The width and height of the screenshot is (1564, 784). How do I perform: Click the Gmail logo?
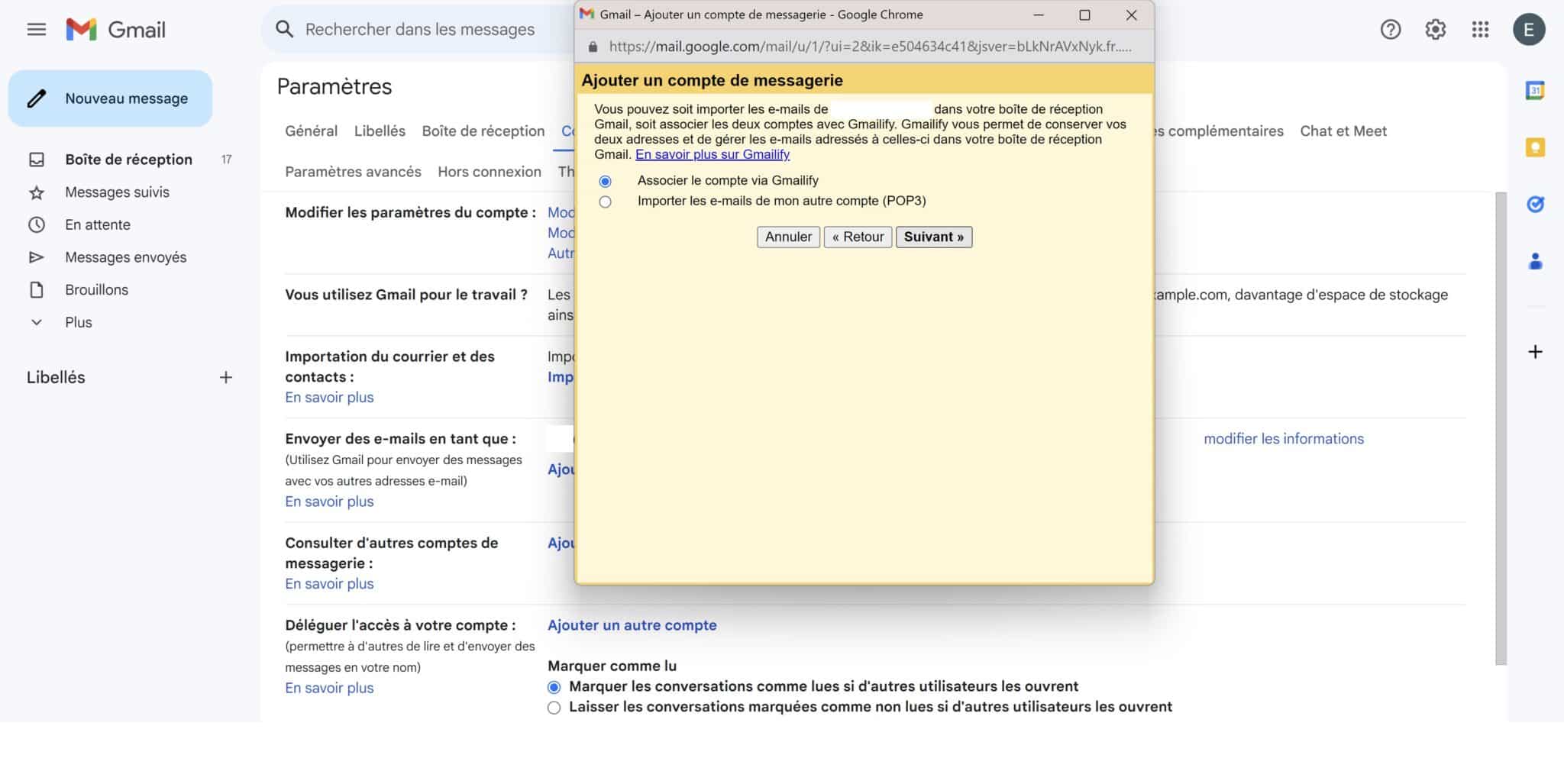click(115, 30)
